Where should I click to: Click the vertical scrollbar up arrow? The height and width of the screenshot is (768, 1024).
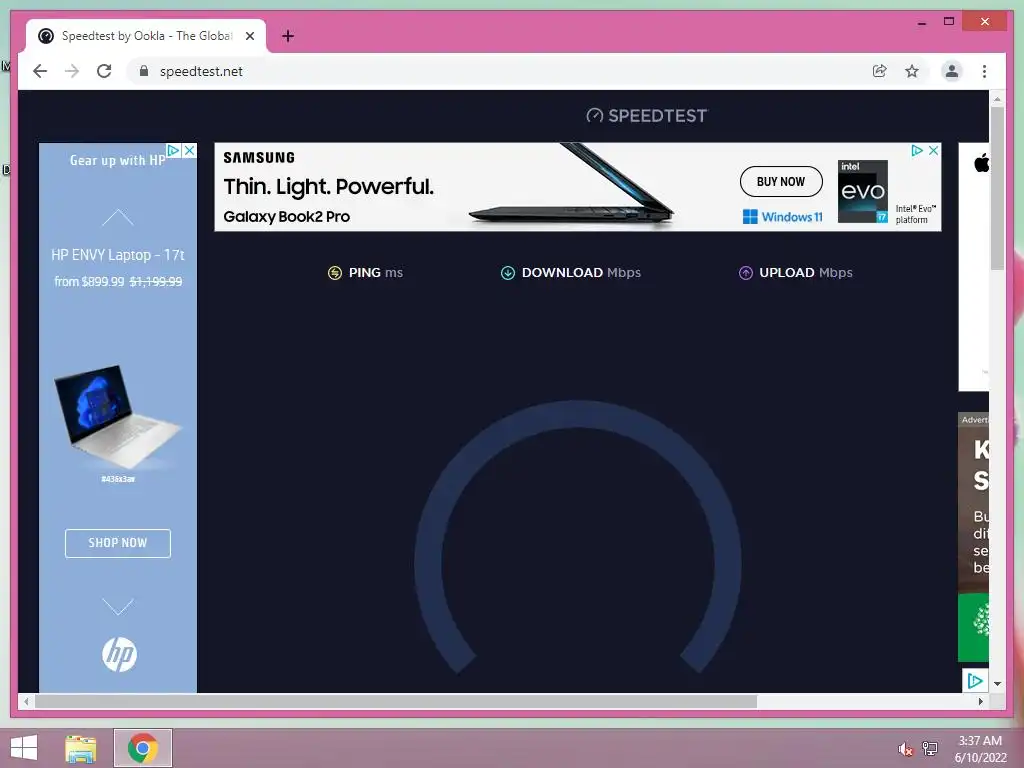click(x=997, y=99)
